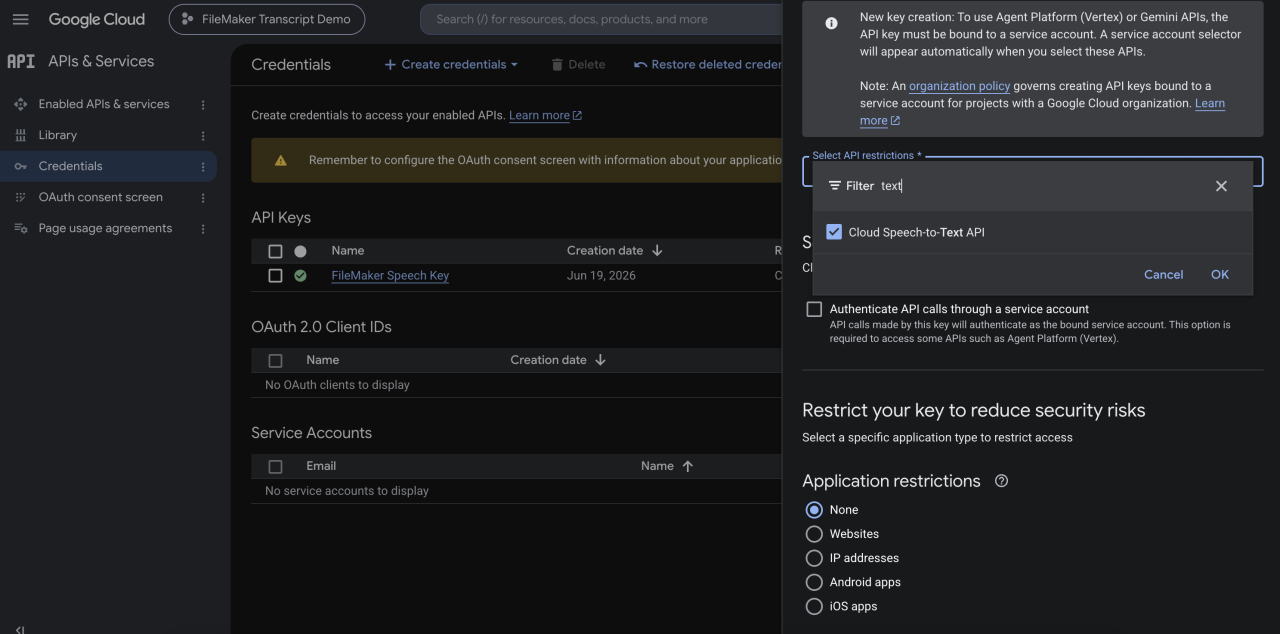Click the Google Cloud logo
Image resolution: width=1280 pixels, height=634 pixels.
96,19
